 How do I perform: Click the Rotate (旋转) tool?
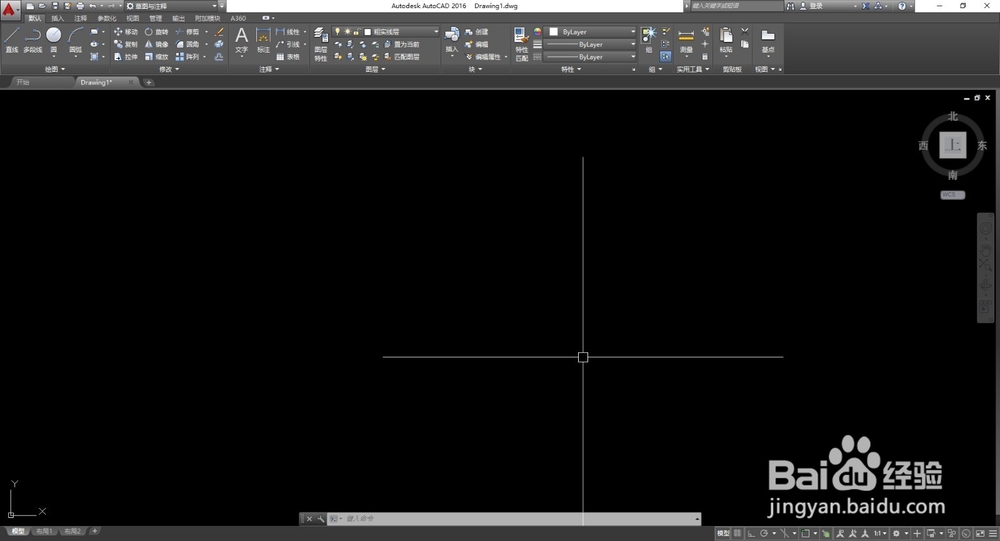[x=156, y=31]
